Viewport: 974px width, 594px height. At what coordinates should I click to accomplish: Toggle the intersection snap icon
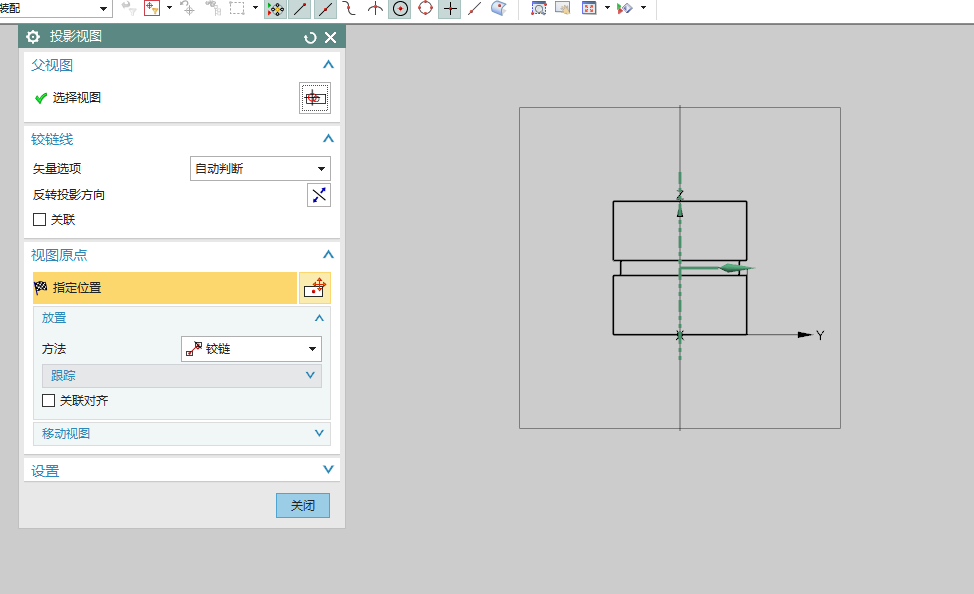(375, 9)
